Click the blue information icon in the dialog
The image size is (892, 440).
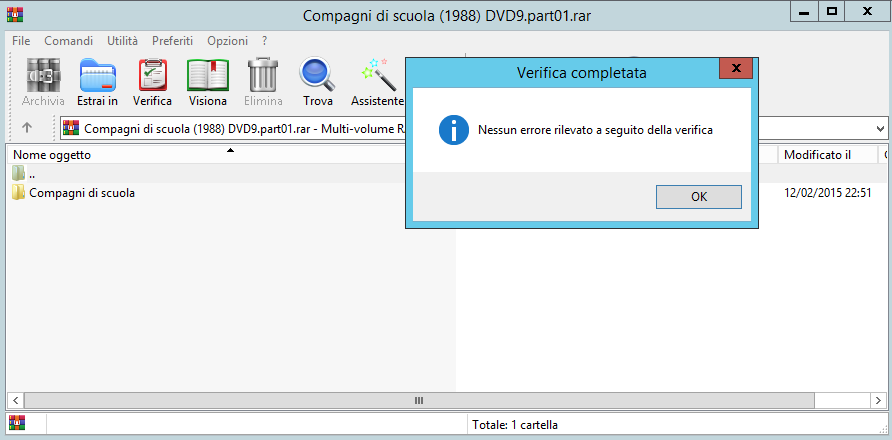[x=453, y=130]
